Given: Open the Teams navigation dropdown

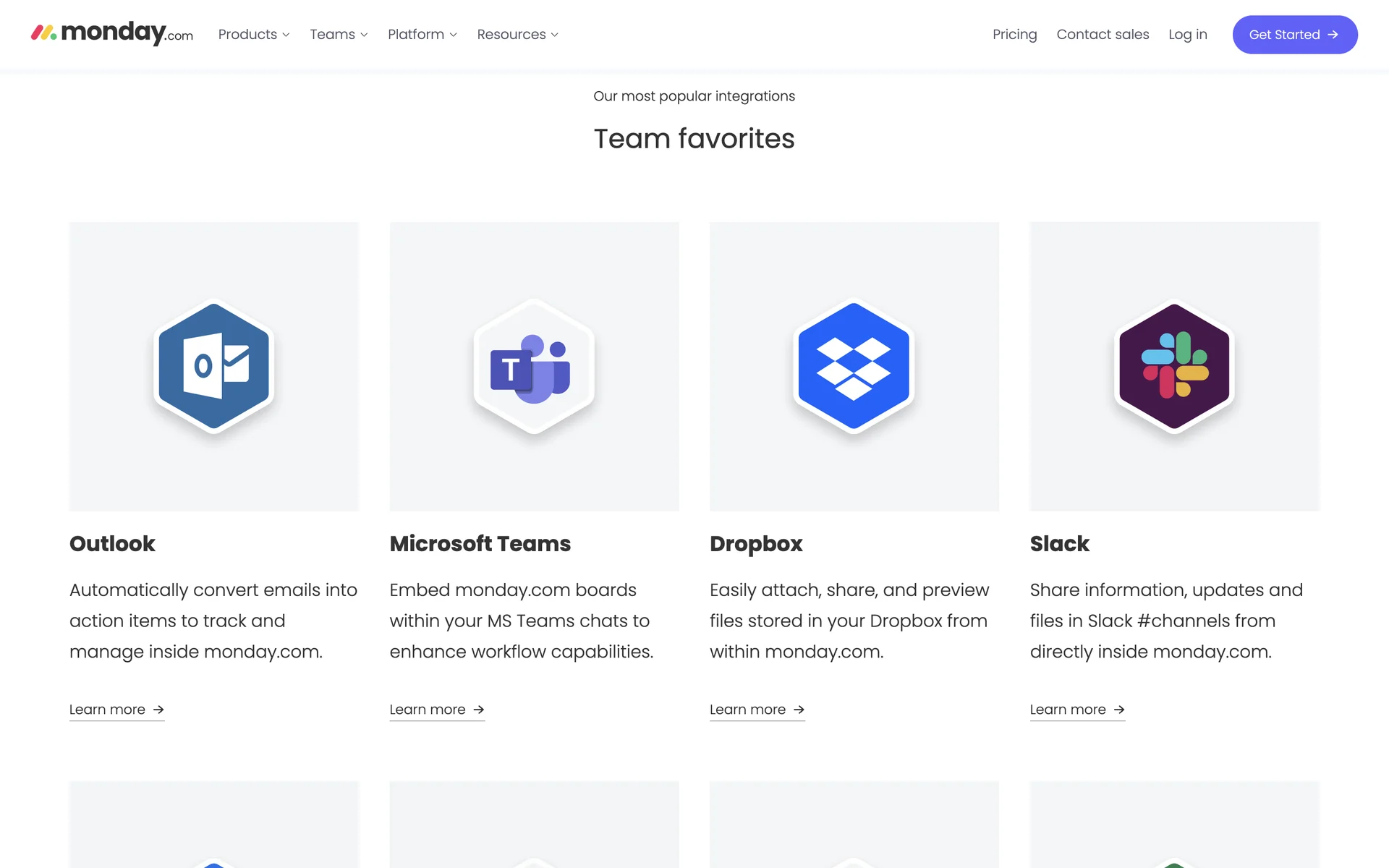Looking at the screenshot, I should pos(339,35).
